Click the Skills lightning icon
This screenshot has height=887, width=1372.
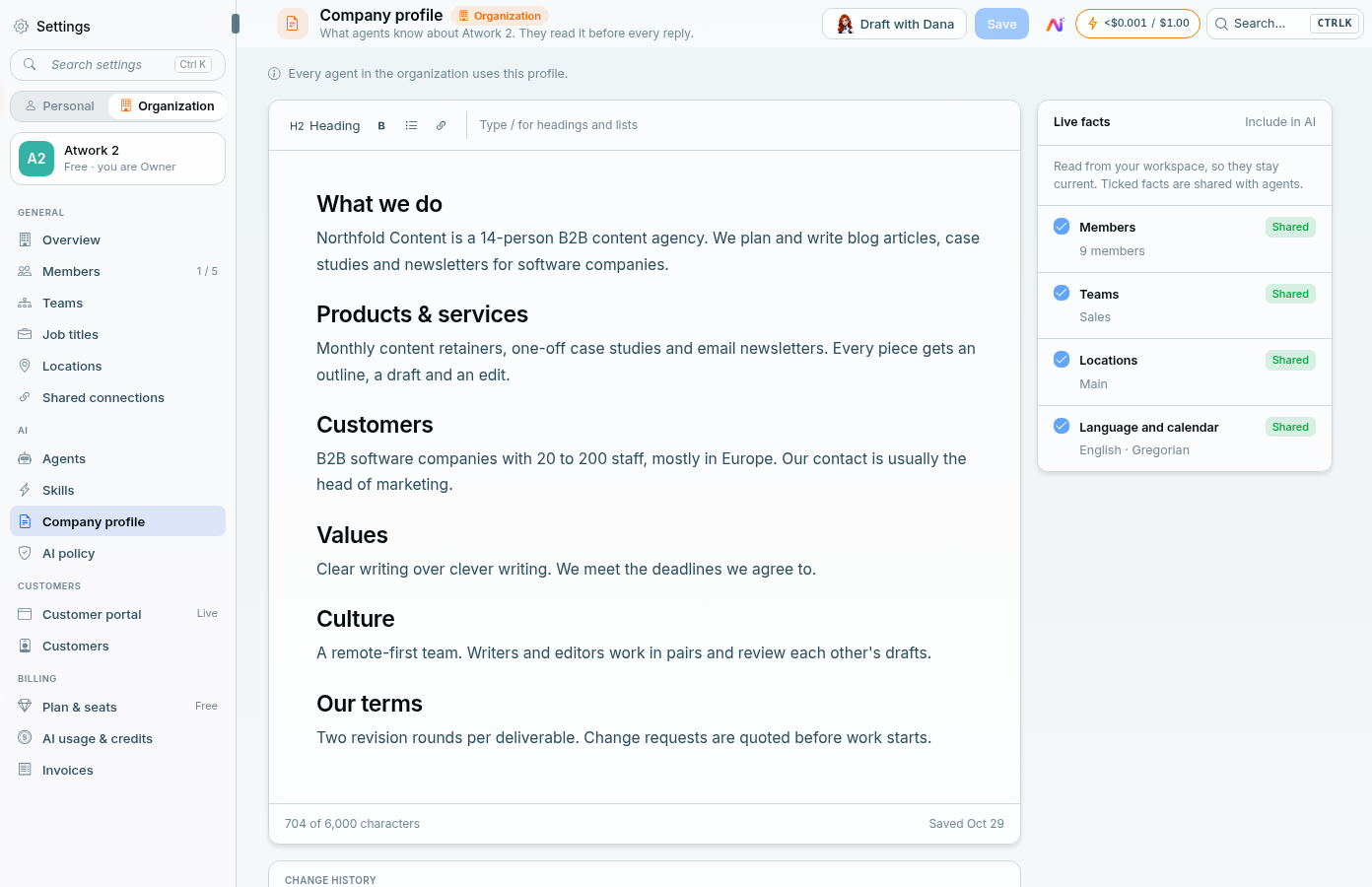(25, 490)
